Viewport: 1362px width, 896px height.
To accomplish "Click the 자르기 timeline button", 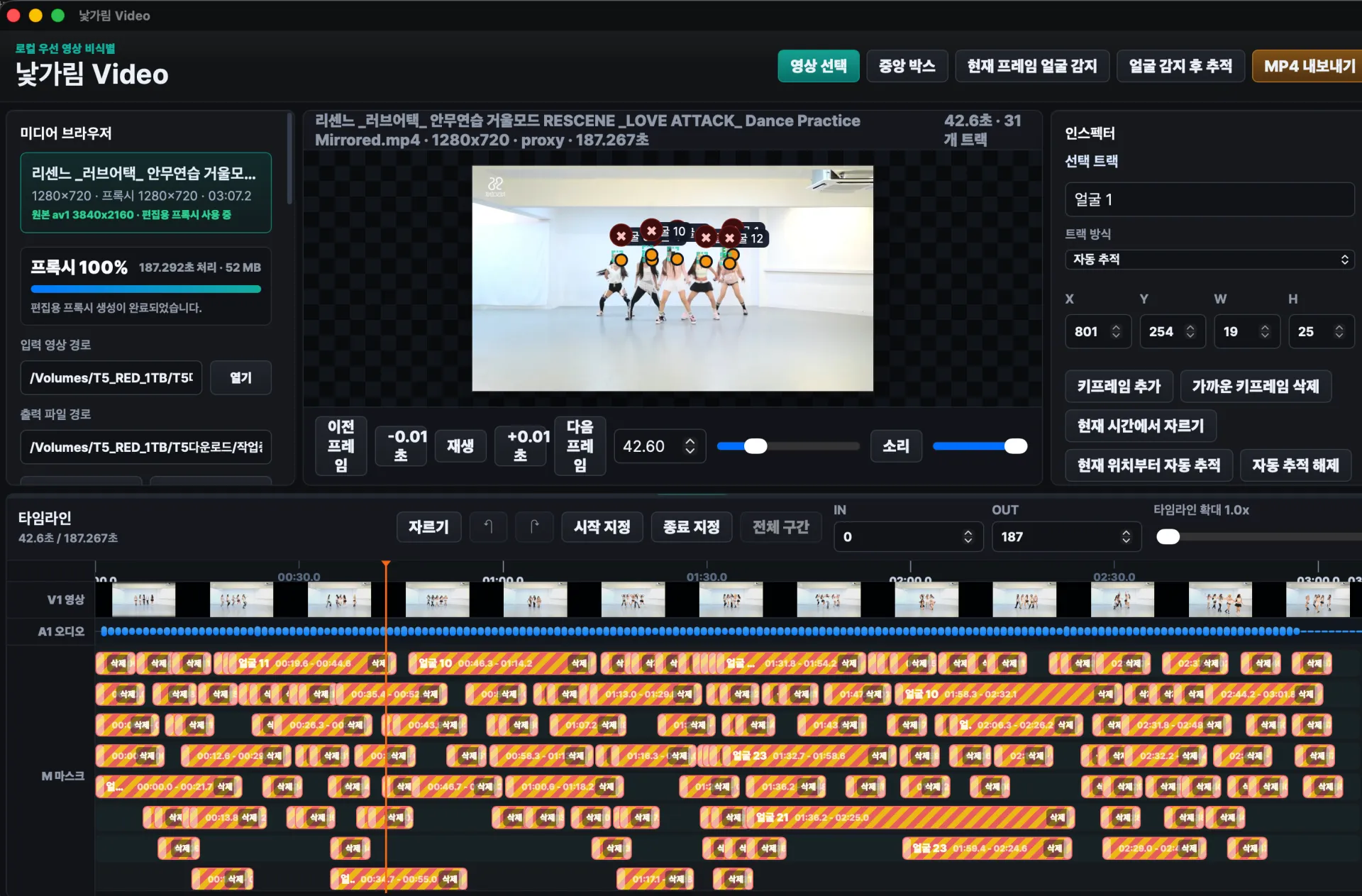I will click(428, 526).
